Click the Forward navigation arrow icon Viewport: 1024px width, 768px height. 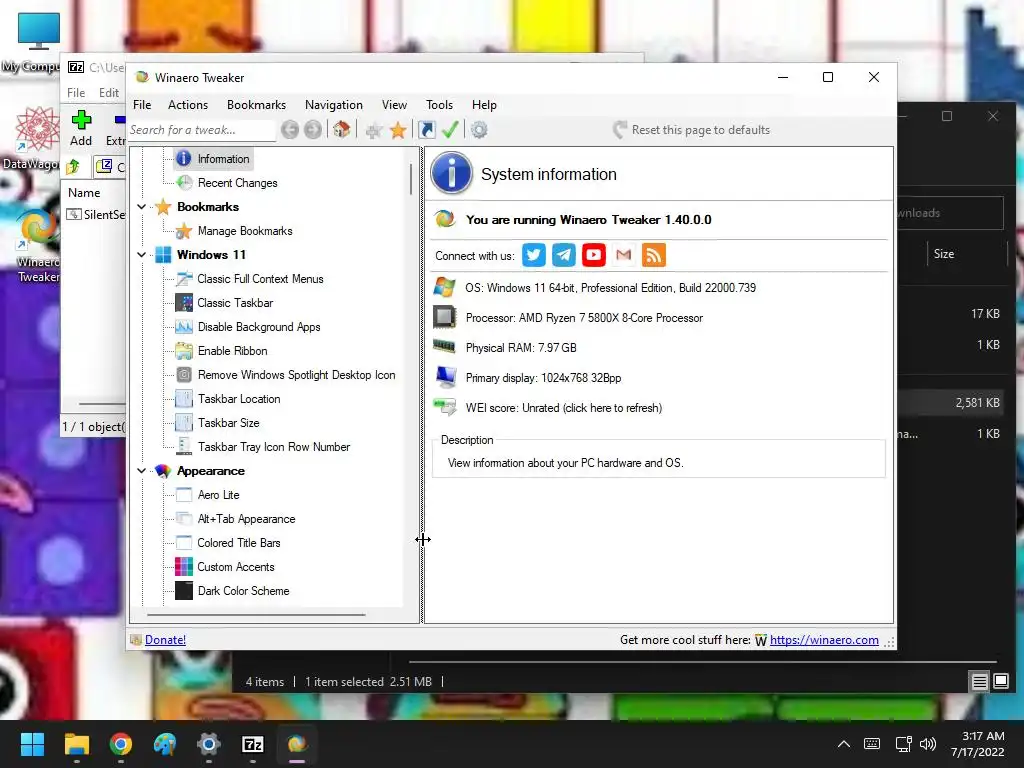[x=313, y=130]
